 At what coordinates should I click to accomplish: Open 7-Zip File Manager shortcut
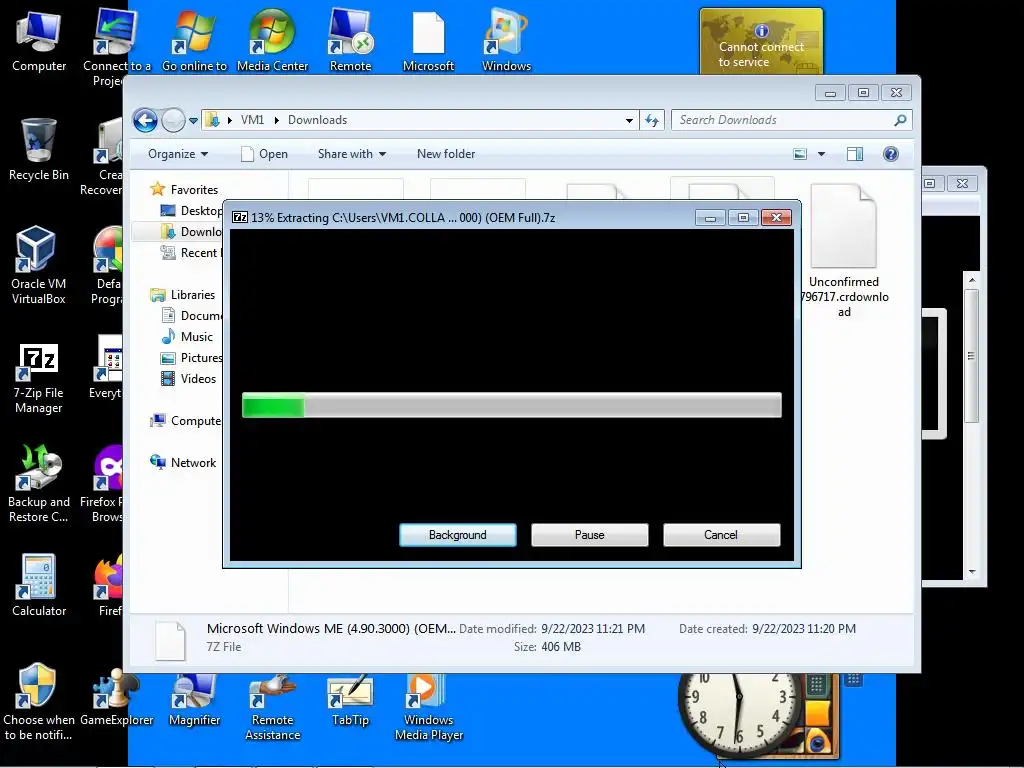39,379
